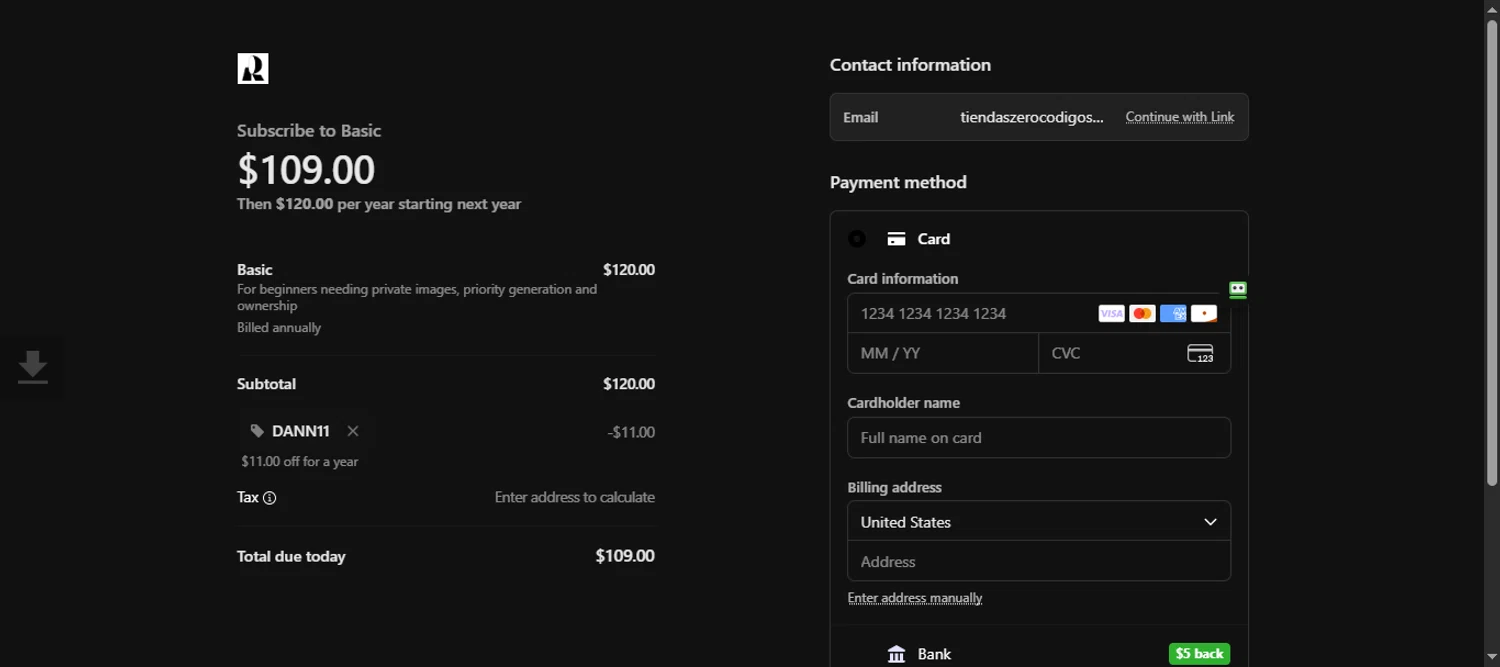Remove the DANN11 promo code
The width and height of the screenshot is (1500, 667).
click(x=353, y=431)
